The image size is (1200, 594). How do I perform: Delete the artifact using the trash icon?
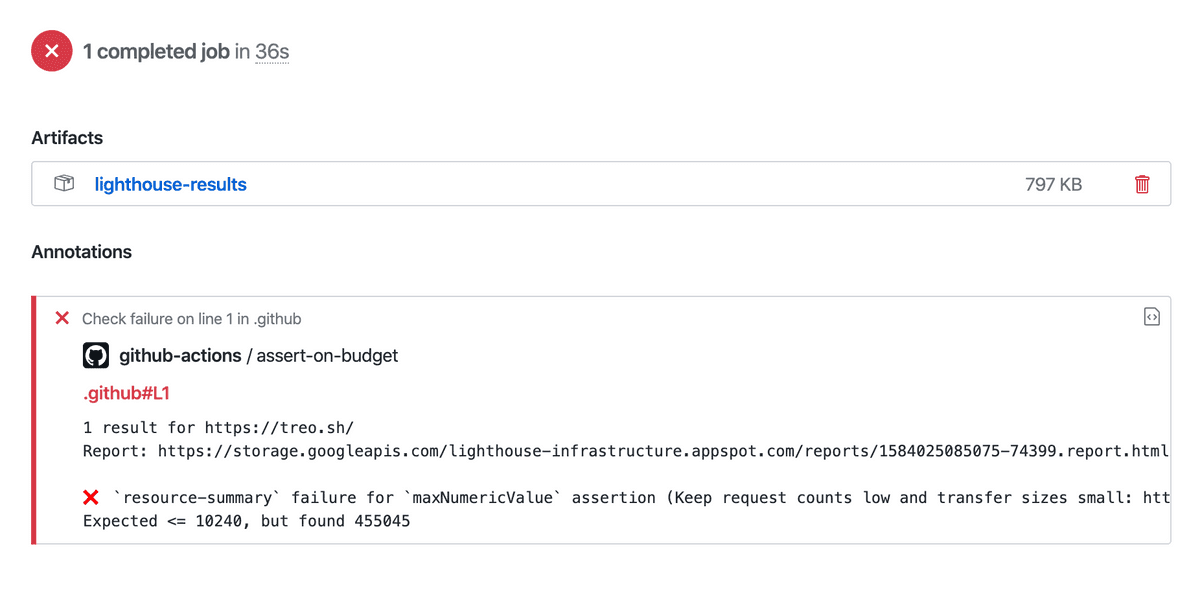click(x=1141, y=183)
